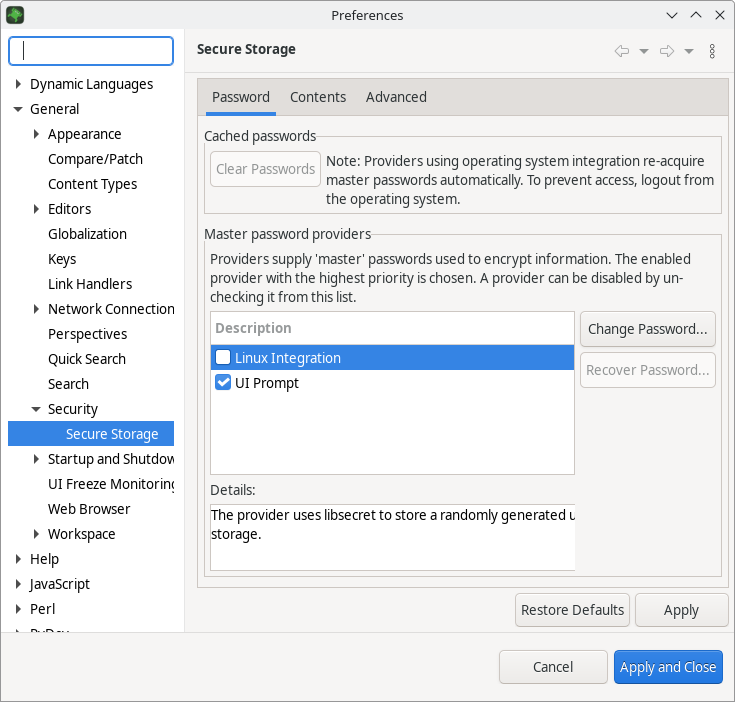Cancel the Preferences dialog
The width and height of the screenshot is (735, 702).
[553, 666]
